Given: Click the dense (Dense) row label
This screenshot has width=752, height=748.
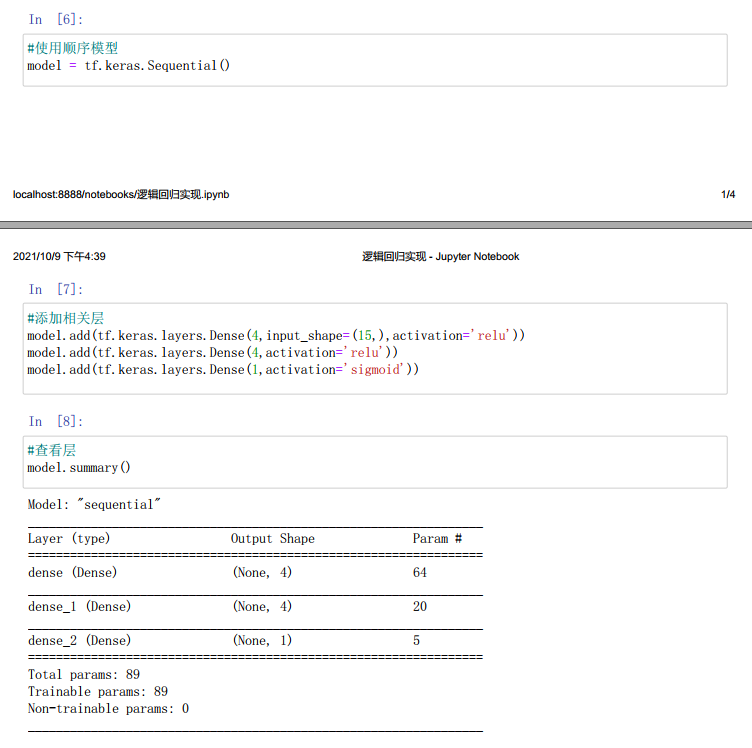Looking at the screenshot, I should 72,573.
